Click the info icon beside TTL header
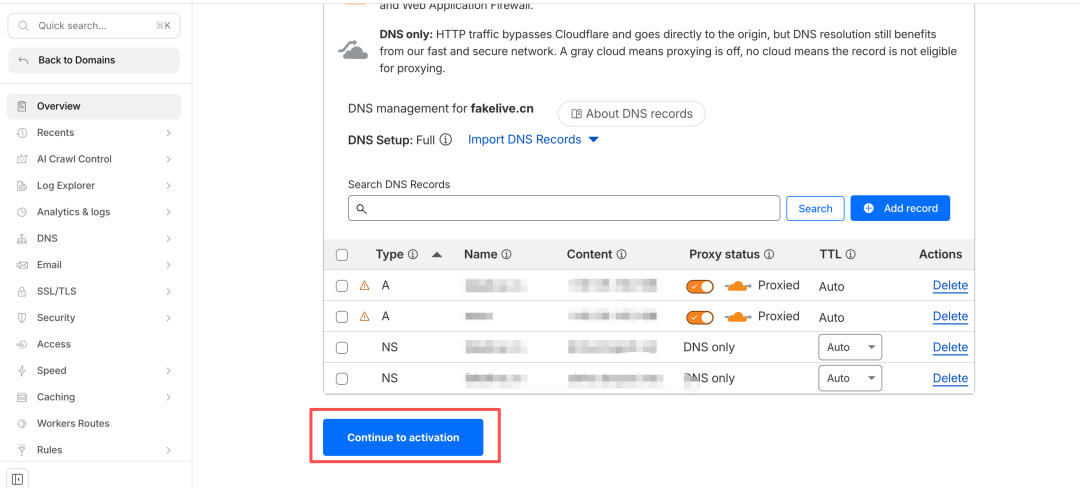 click(851, 254)
